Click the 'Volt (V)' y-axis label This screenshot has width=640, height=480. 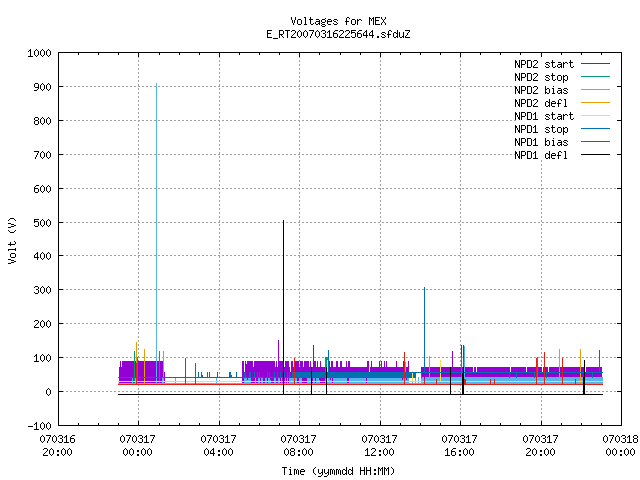pyautogui.click(x=12, y=240)
